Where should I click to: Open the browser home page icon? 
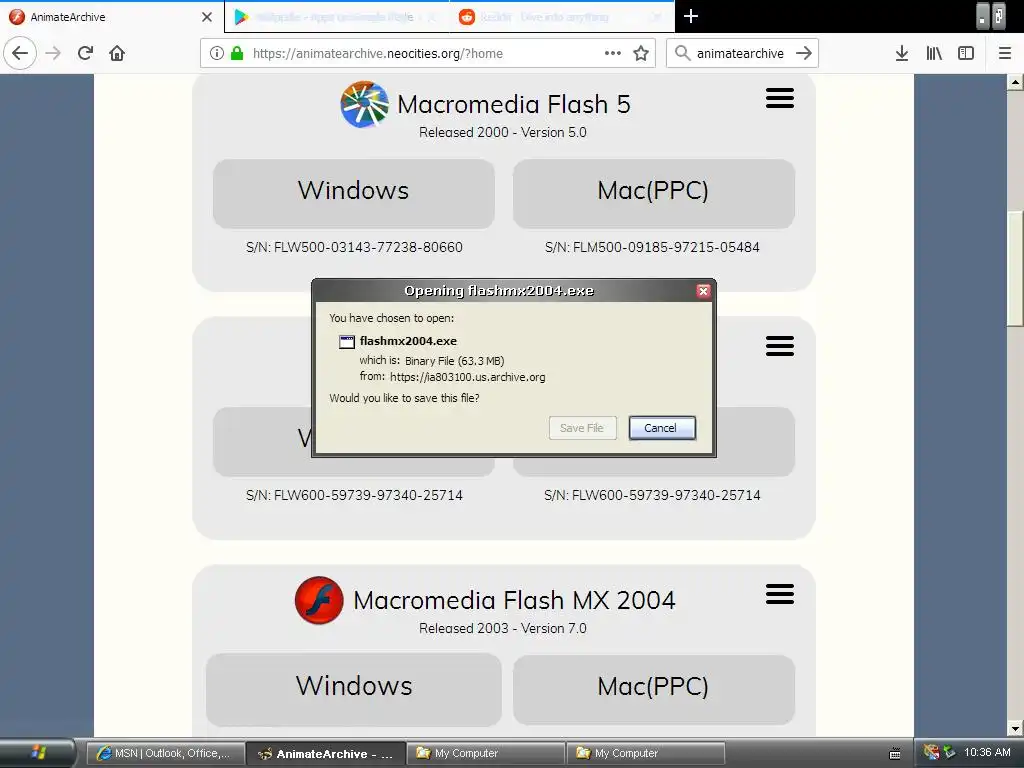[x=117, y=53]
